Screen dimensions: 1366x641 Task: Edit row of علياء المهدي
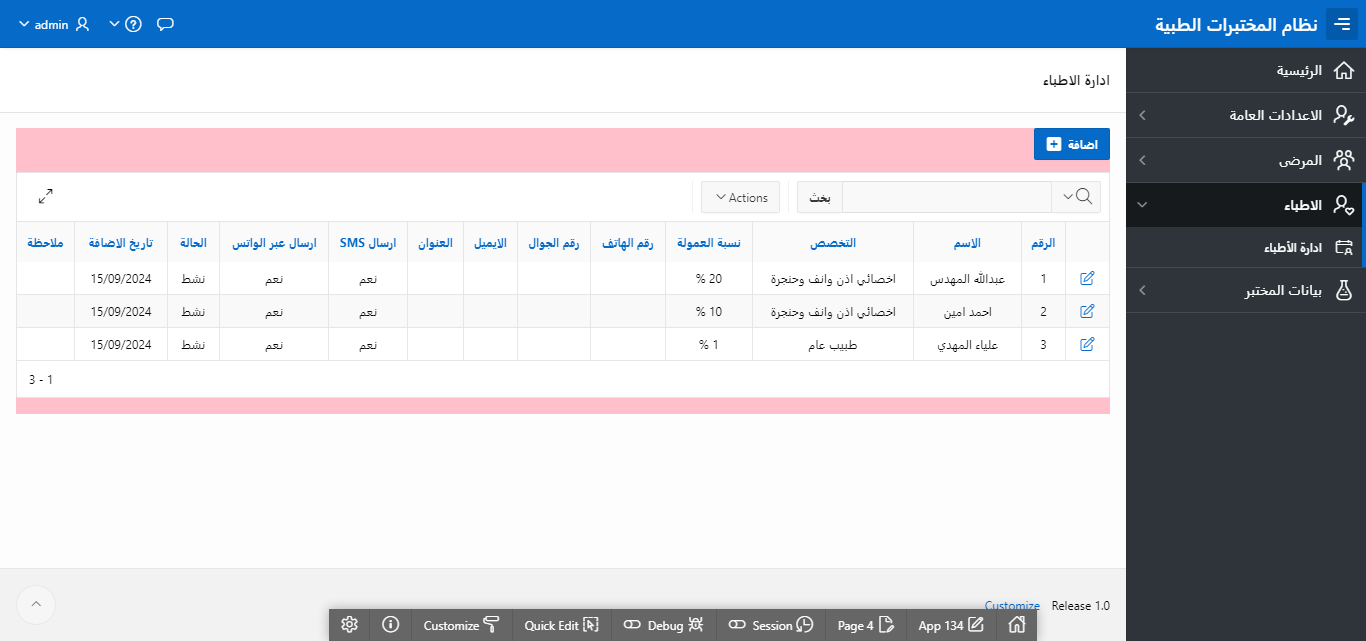click(1087, 344)
